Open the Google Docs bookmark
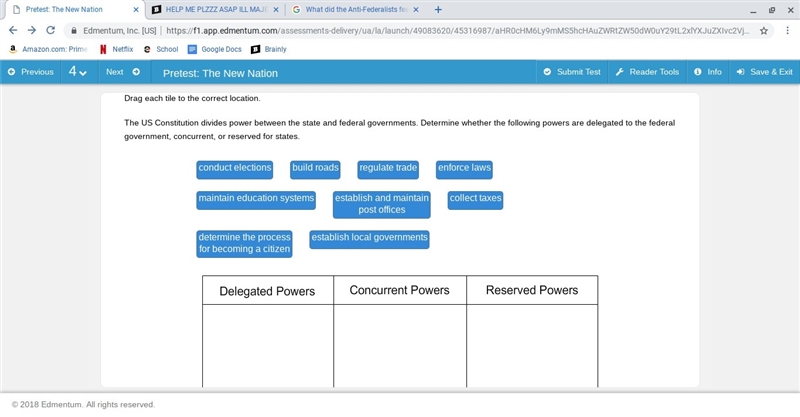Screen dimensions: 800x417 point(215,49)
